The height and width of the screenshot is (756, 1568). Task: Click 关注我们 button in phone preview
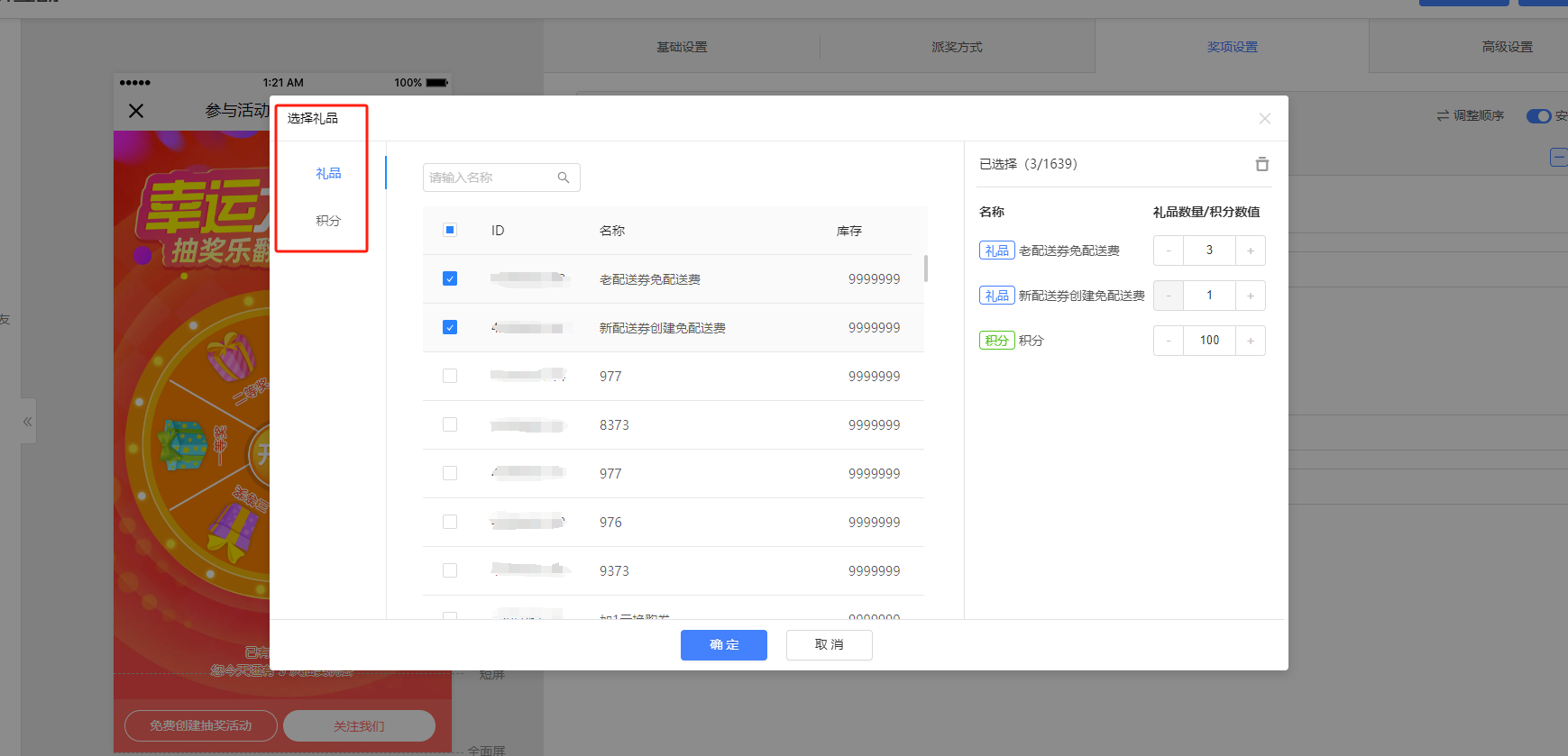click(359, 725)
